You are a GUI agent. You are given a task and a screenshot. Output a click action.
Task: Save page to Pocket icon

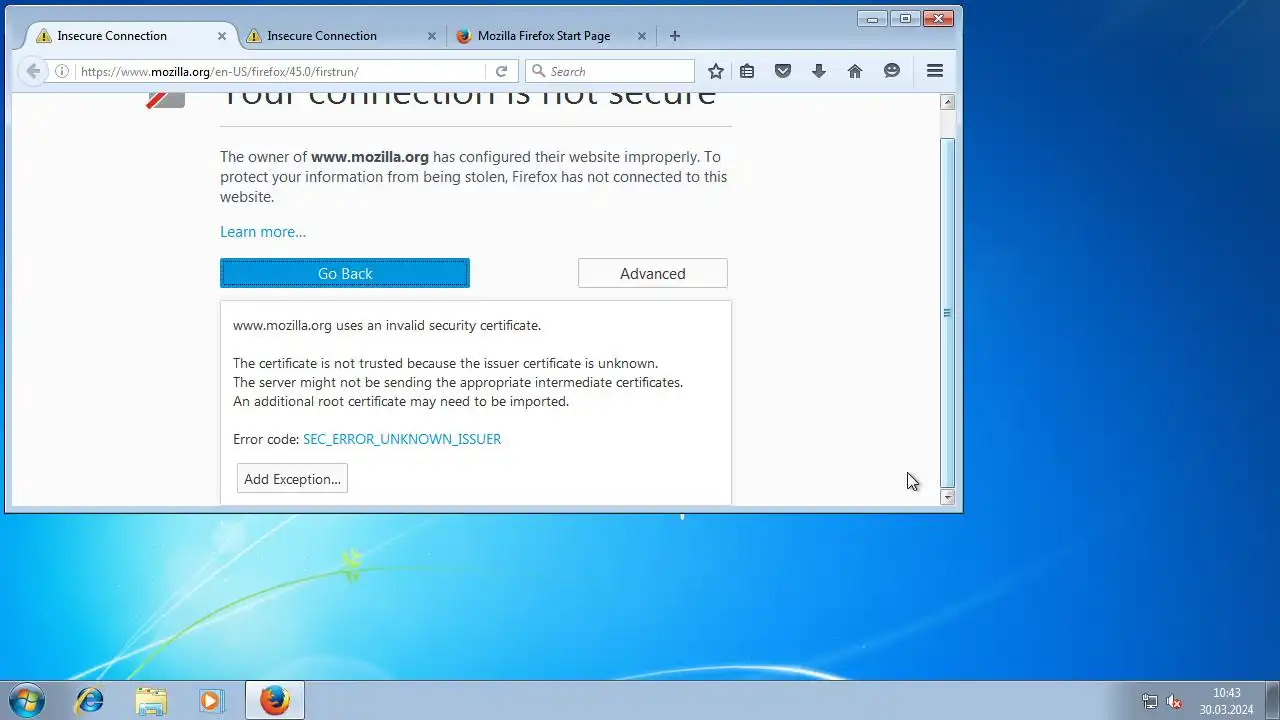point(783,71)
